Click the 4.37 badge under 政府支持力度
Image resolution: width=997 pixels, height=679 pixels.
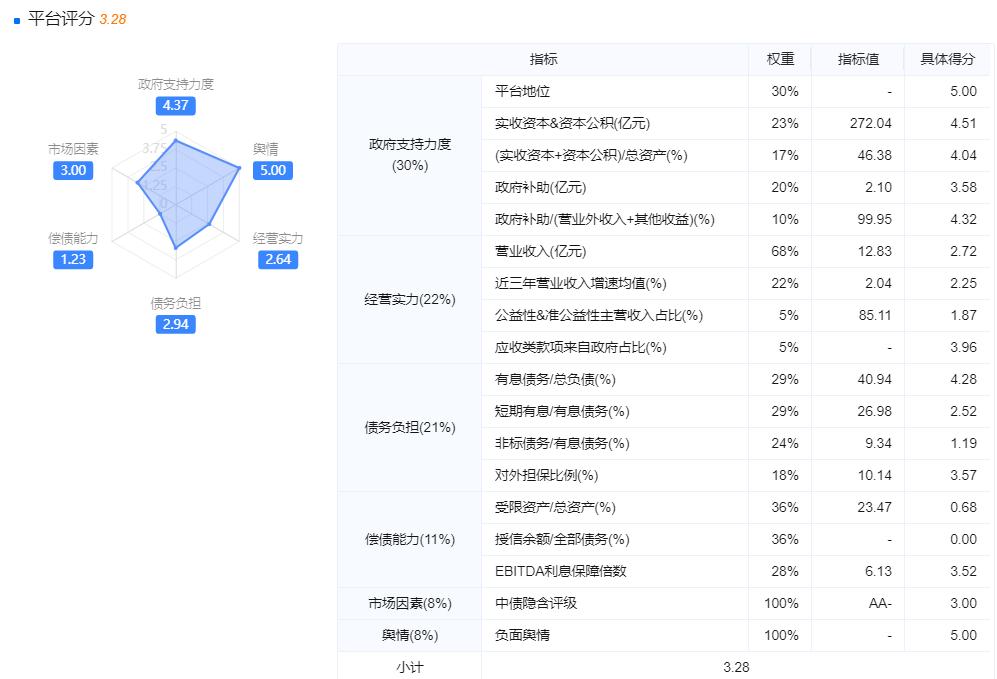175,105
